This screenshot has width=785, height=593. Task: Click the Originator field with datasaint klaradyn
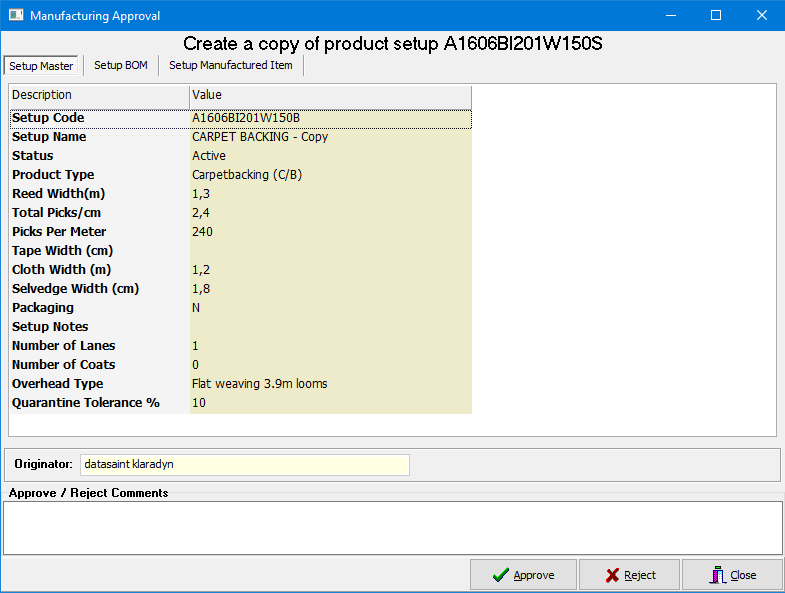[245, 464]
